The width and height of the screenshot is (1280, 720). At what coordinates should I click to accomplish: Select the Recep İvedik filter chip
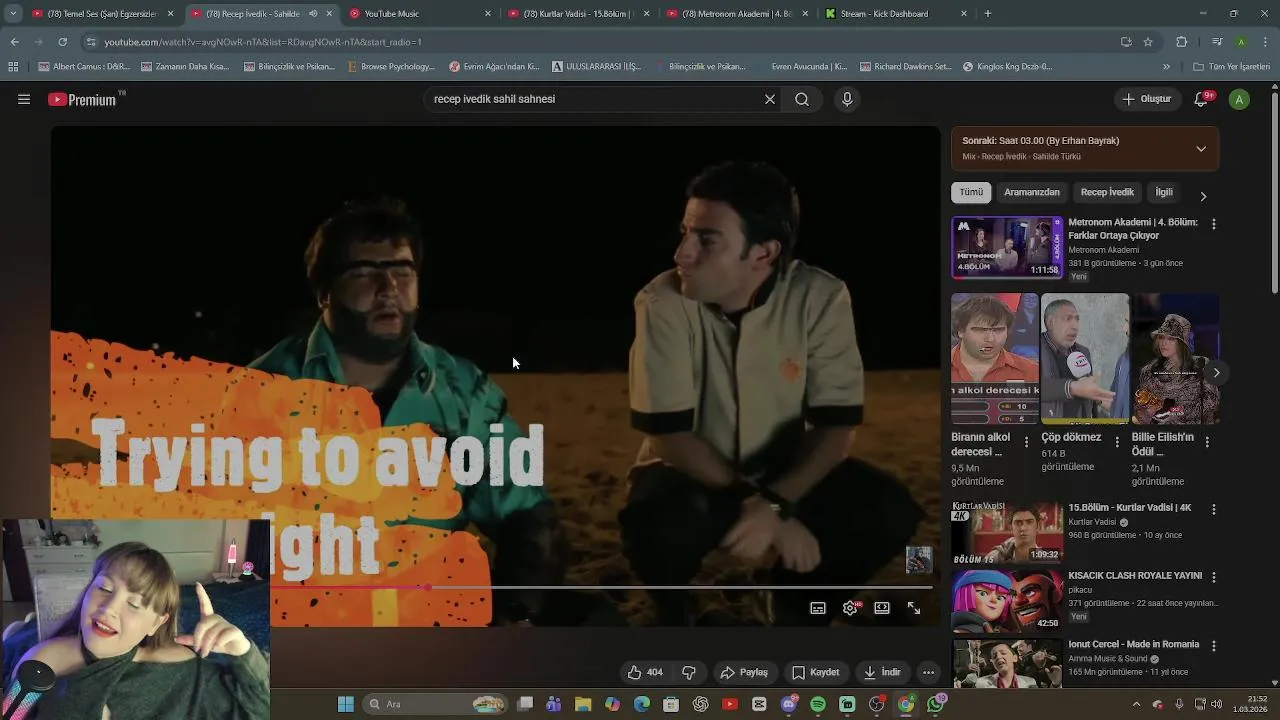click(x=1107, y=192)
